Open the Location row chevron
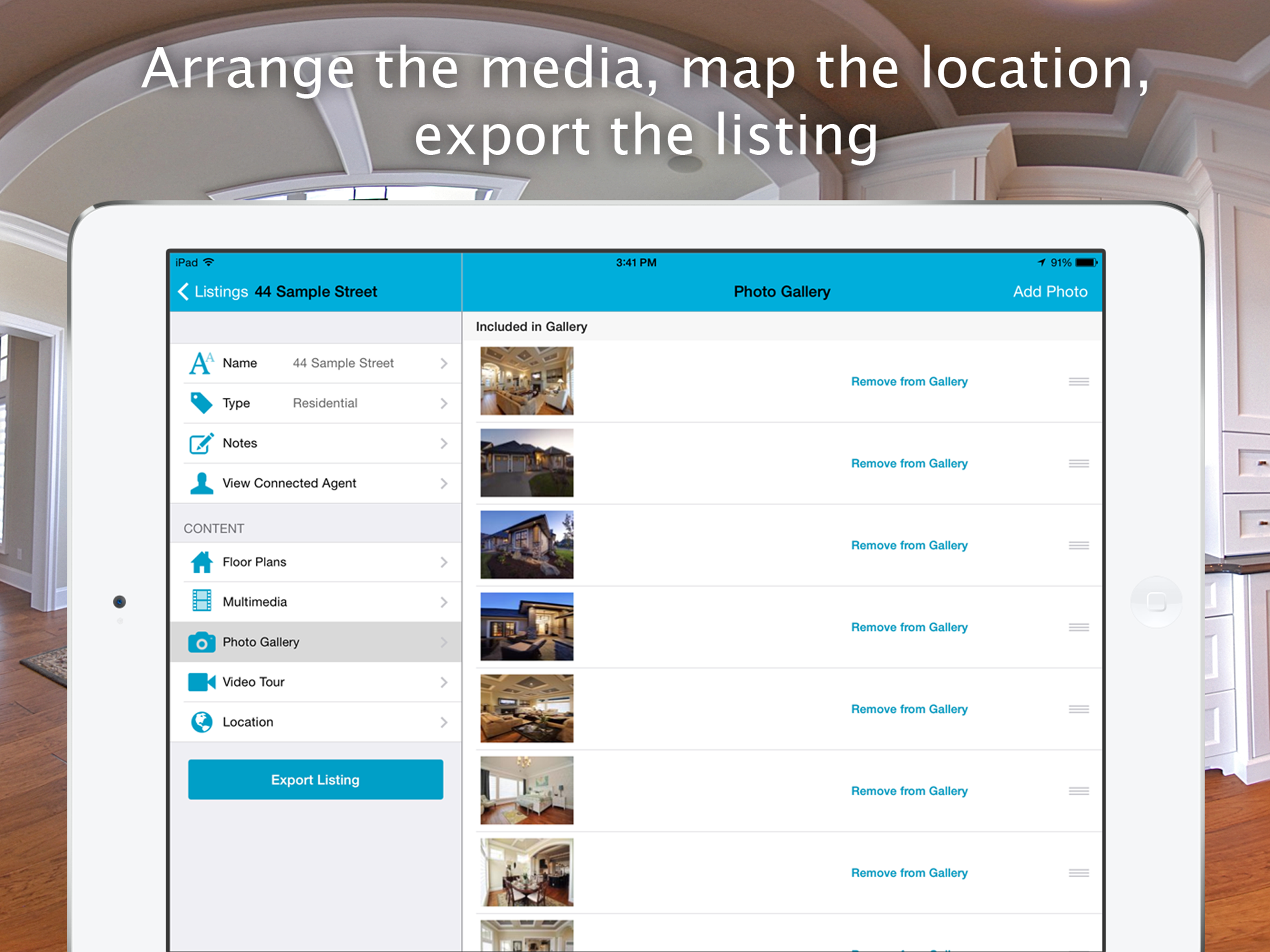The image size is (1270, 952). click(444, 722)
